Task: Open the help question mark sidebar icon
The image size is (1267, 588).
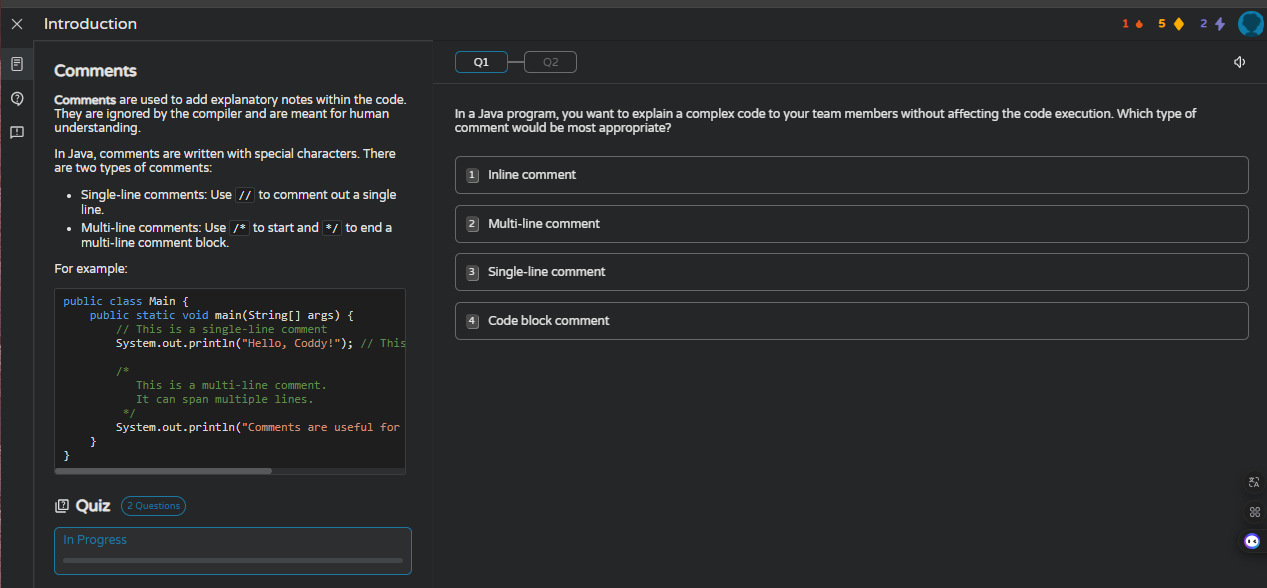Action: click(16, 98)
